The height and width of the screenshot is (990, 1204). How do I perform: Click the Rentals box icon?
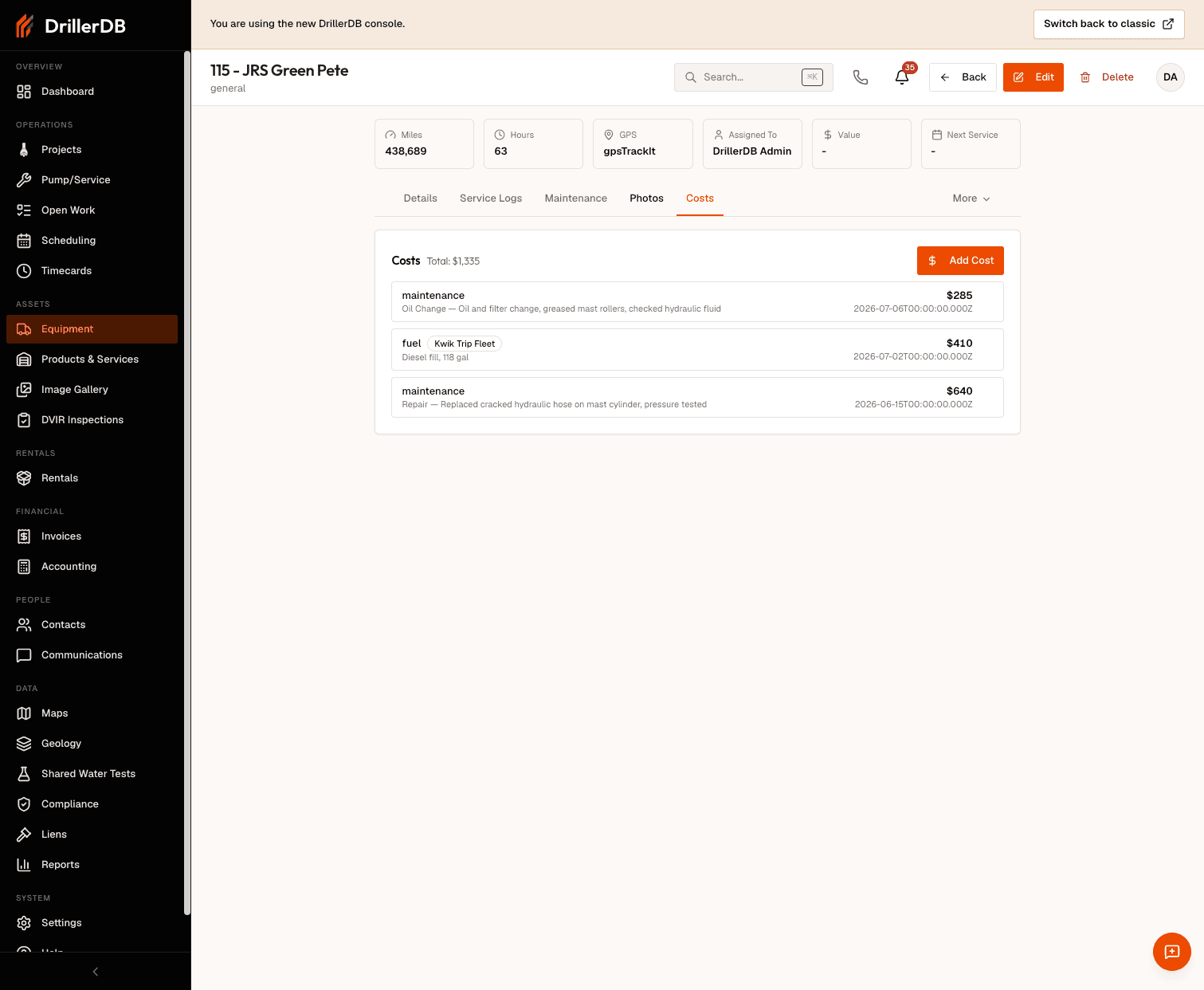[x=24, y=478]
